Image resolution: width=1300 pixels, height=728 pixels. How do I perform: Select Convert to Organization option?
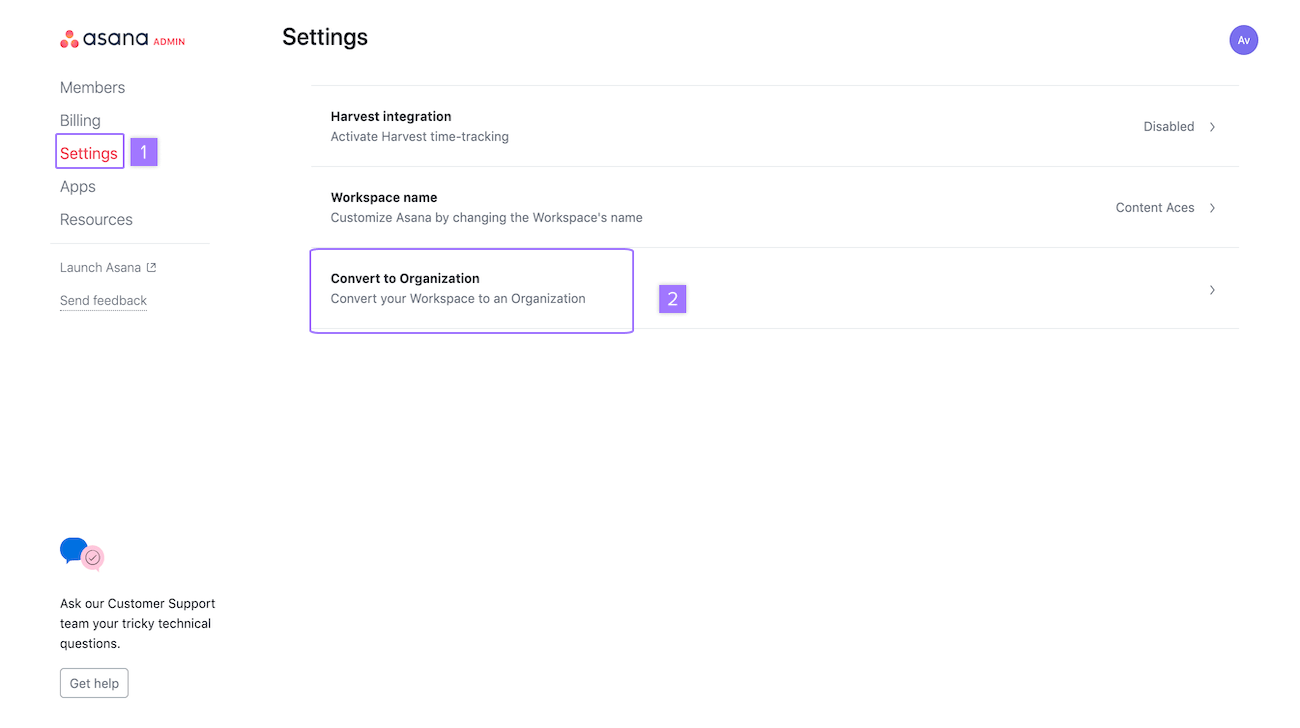click(405, 279)
